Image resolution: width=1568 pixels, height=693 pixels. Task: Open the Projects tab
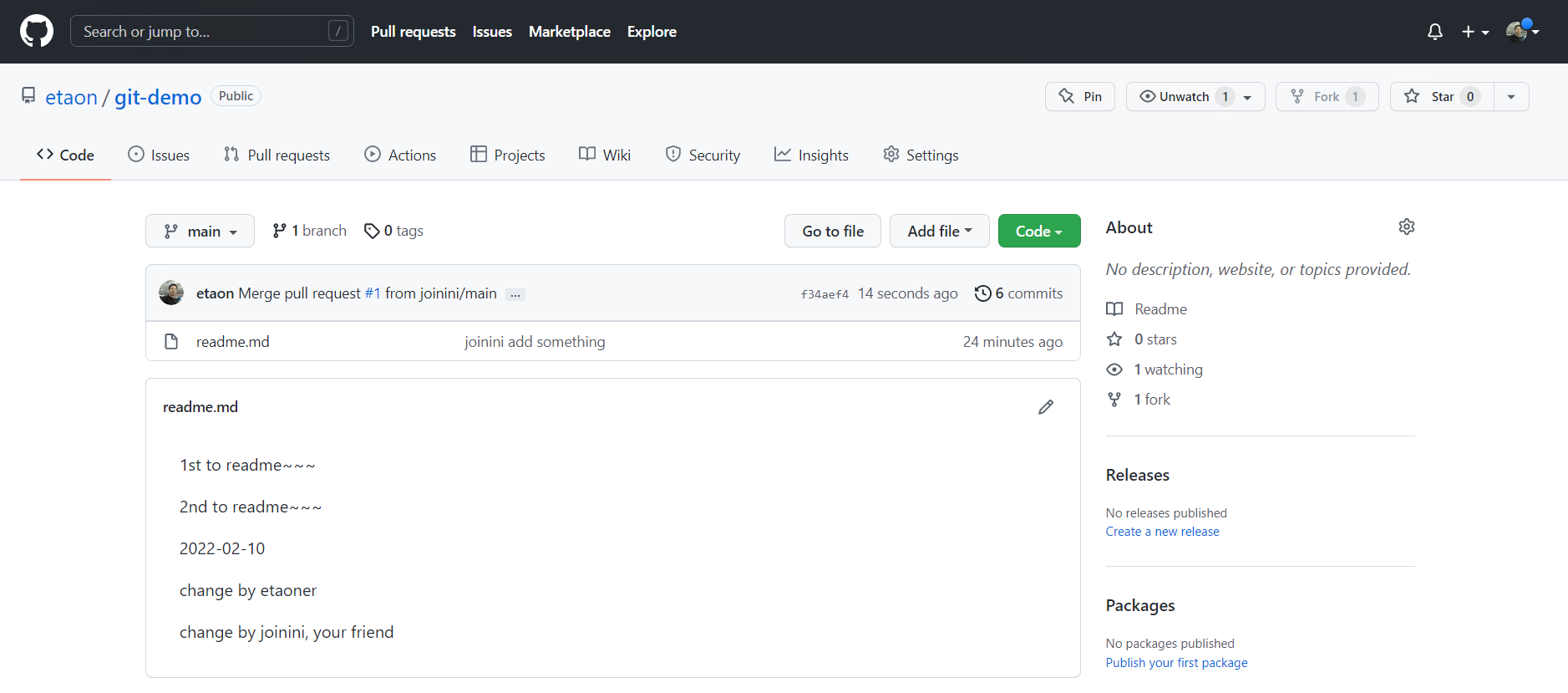point(507,155)
